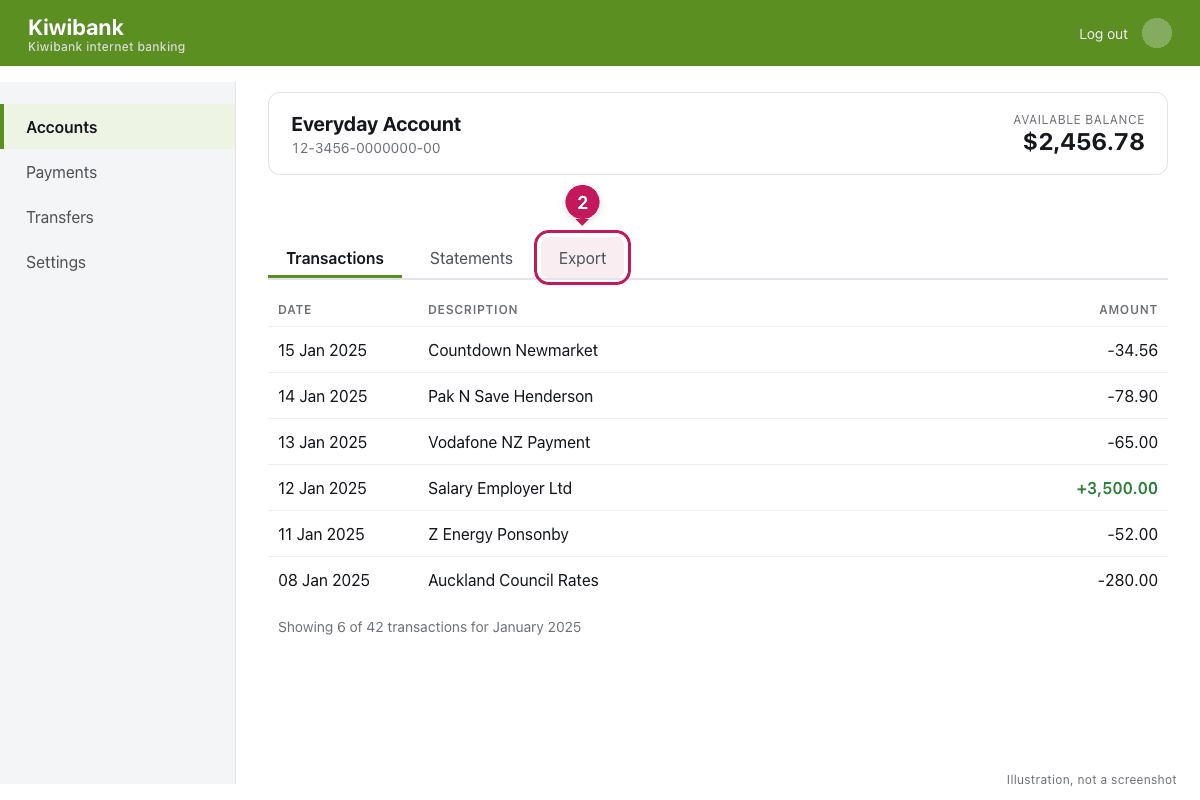Click the DESCRIPTION column header
Image resolution: width=1200 pixels, height=800 pixels.
click(x=473, y=310)
